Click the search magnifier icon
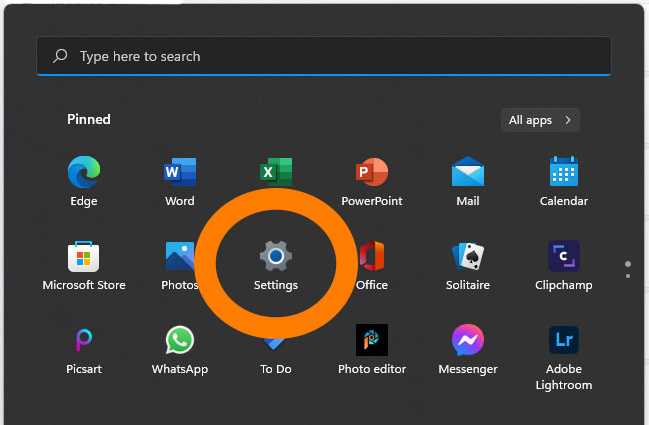This screenshot has width=649, height=425. [x=60, y=56]
